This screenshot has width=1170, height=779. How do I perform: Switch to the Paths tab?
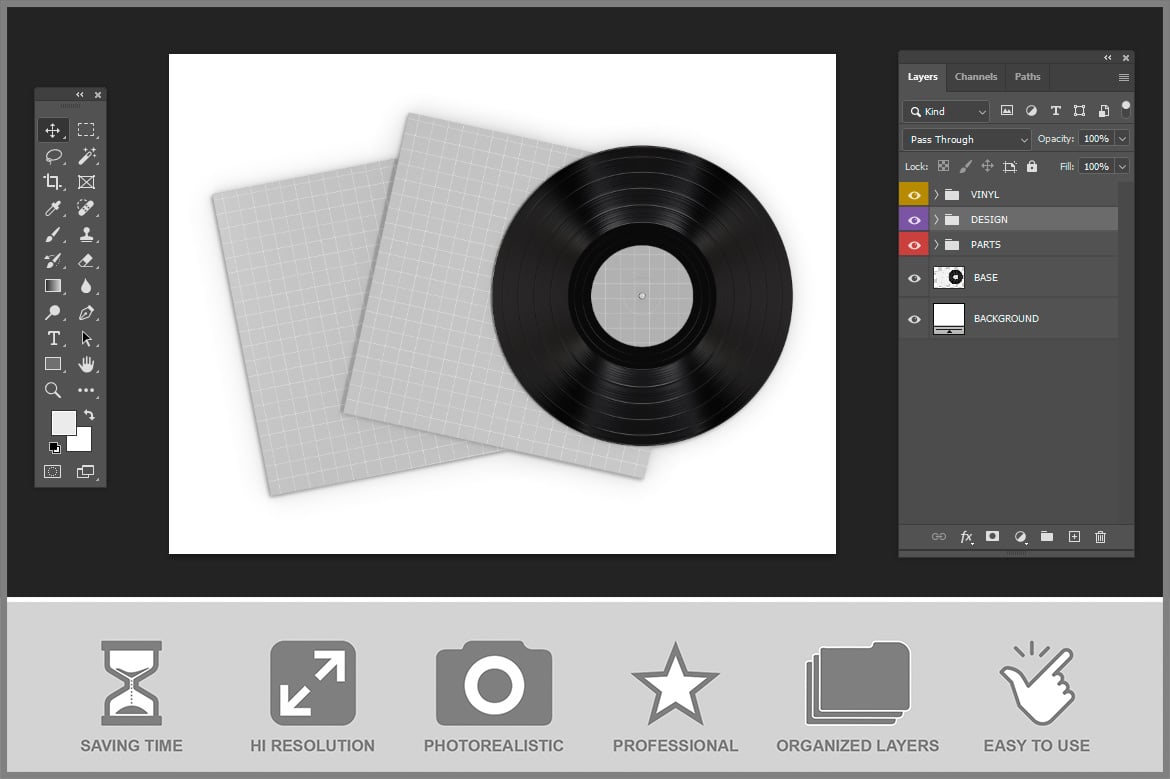click(1027, 77)
